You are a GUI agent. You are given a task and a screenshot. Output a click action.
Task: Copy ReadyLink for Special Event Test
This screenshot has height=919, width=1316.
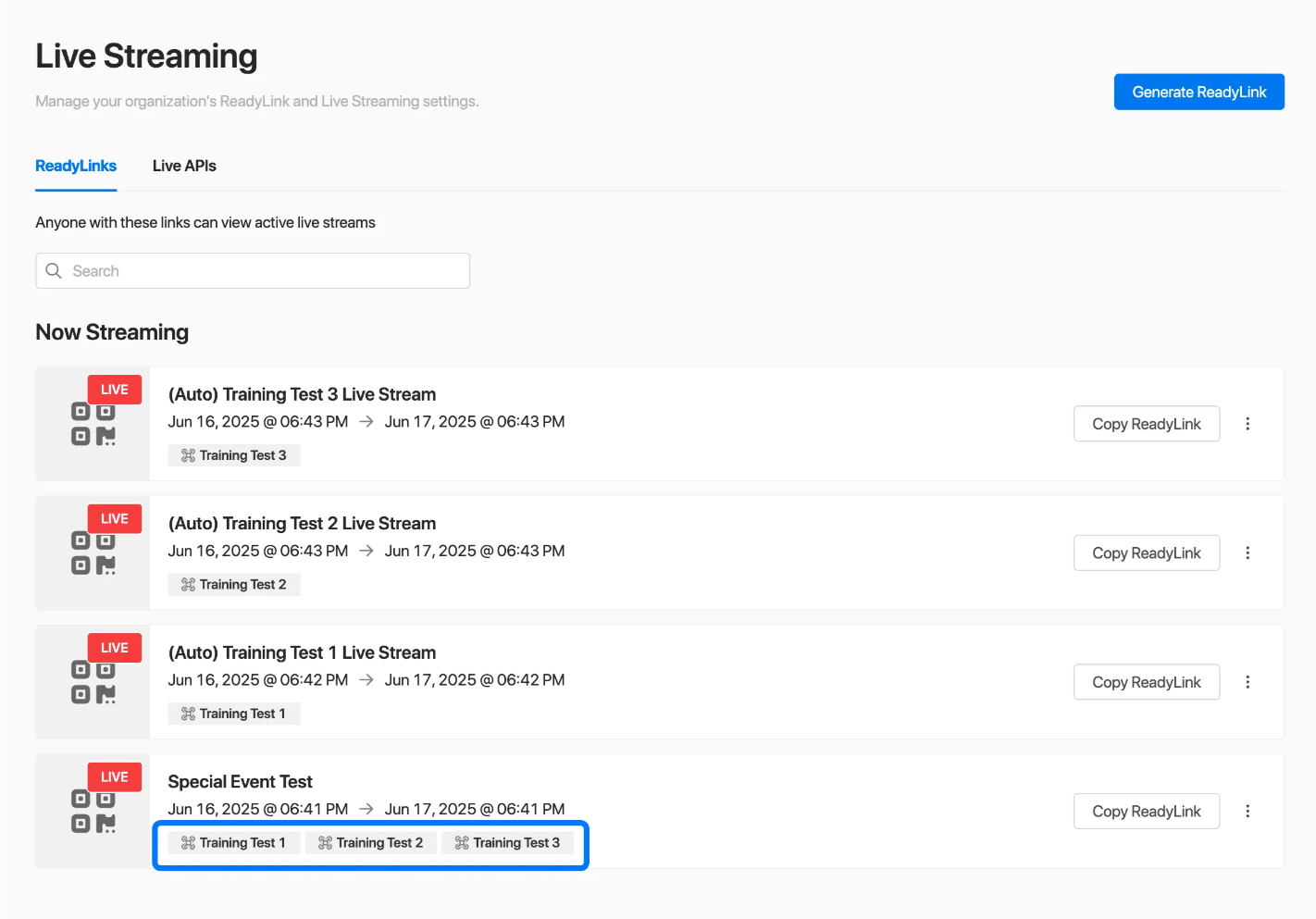point(1146,812)
